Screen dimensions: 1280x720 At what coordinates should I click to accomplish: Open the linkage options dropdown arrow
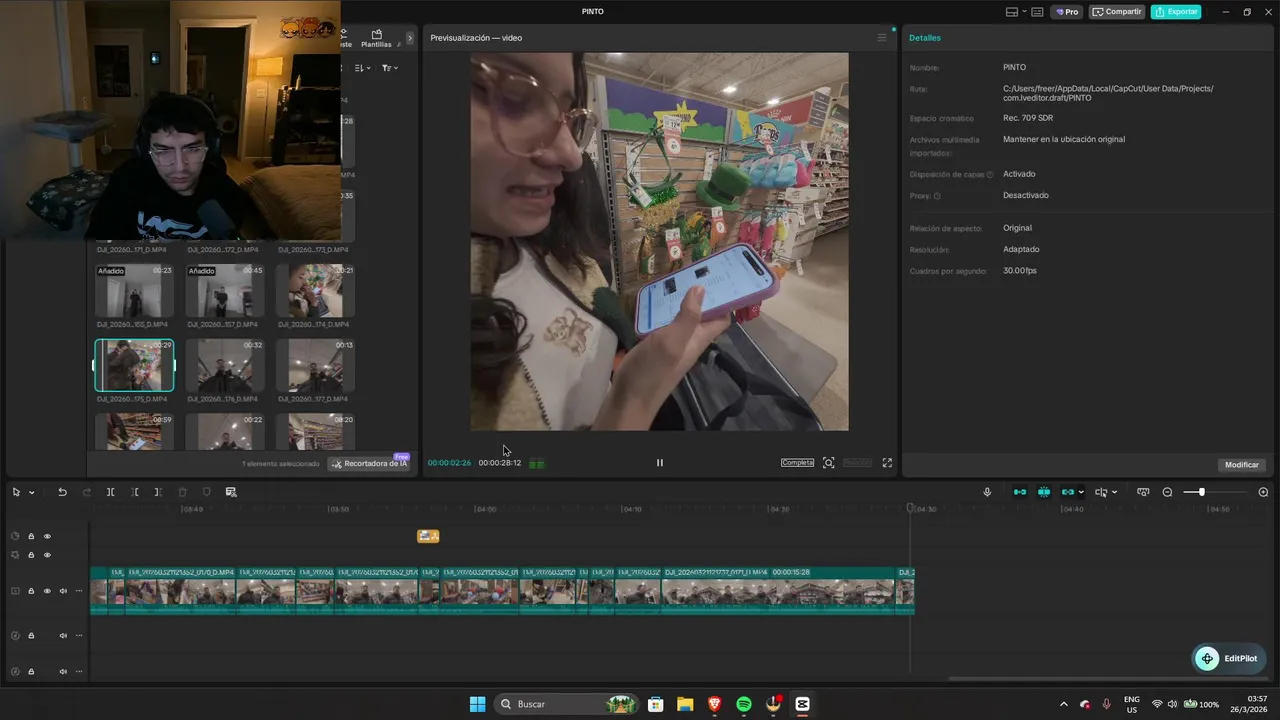(1081, 492)
